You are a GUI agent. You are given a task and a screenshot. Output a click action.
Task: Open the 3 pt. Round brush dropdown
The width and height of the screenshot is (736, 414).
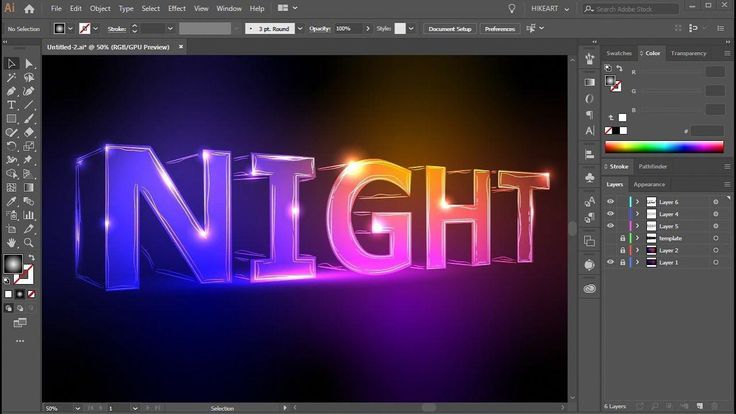tap(300, 29)
